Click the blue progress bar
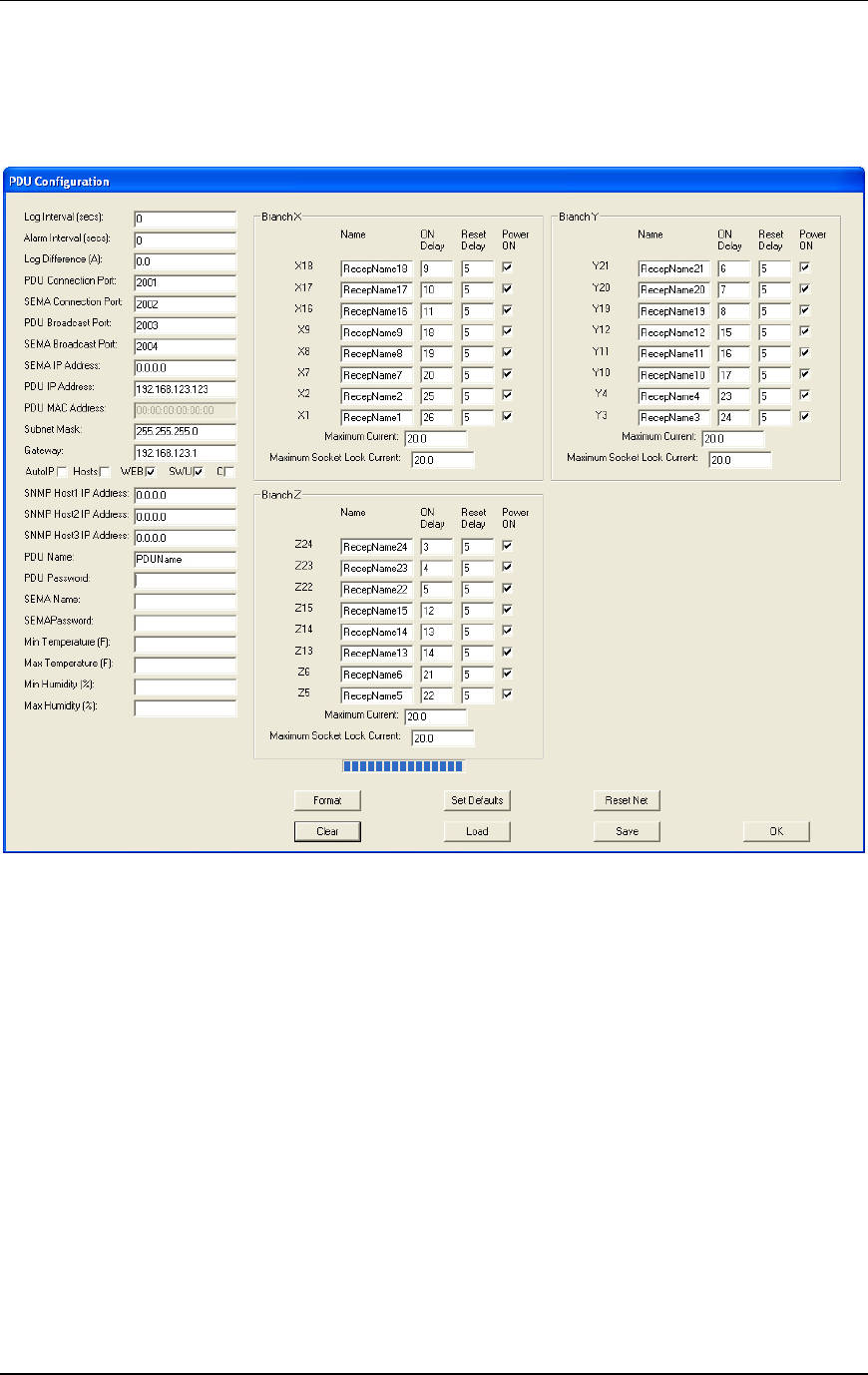The width and height of the screenshot is (868, 1375). point(403,766)
